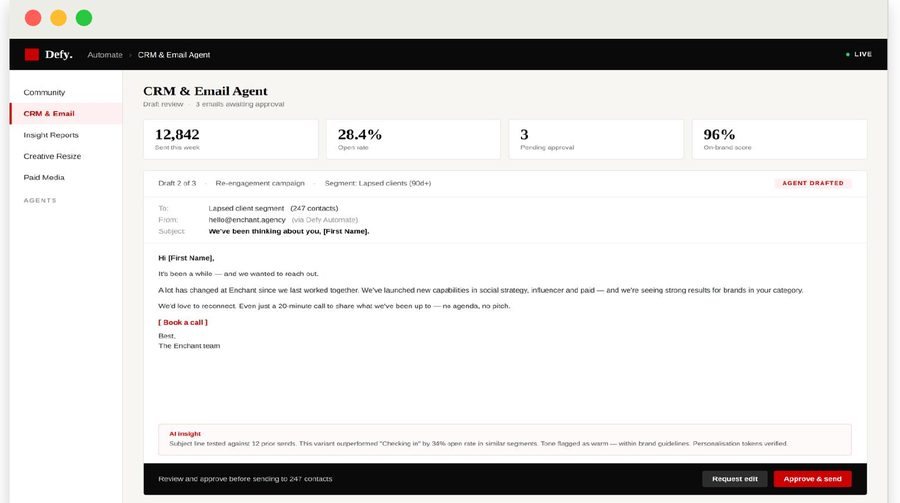Click the (via Defy Automate) note
900x503 pixels.
click(x=324, y=220)
